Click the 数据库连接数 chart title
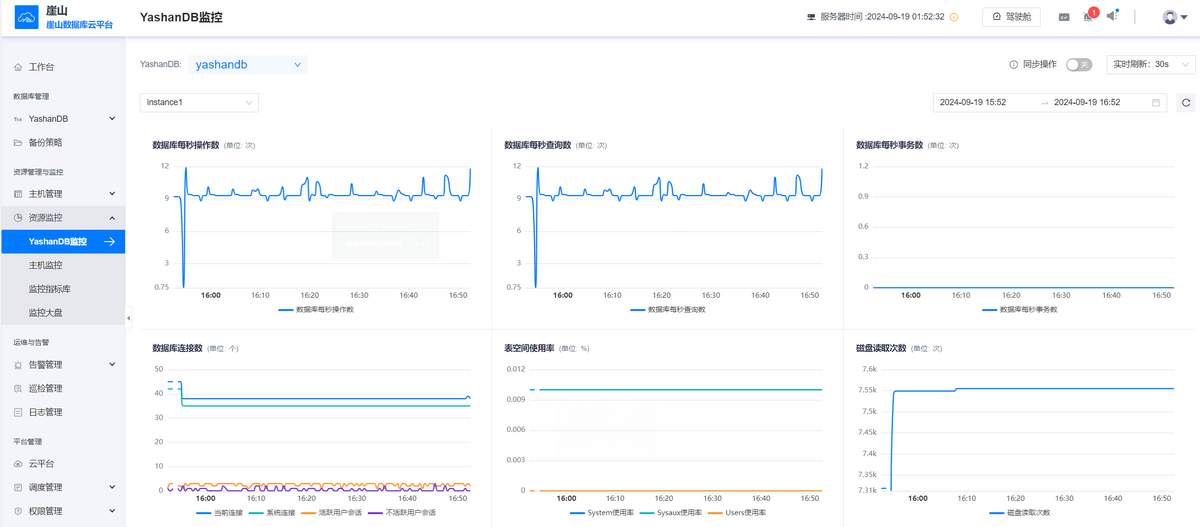This screenshot has height=527, width=1200. 177,348
